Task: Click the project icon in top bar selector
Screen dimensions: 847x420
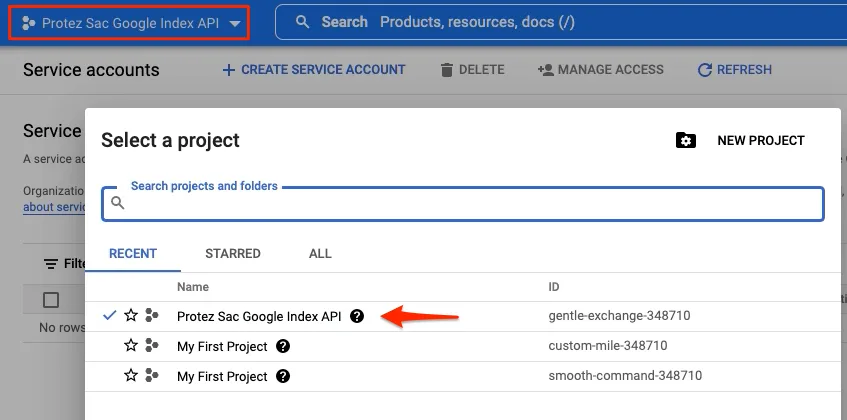Action: [29, 23]
